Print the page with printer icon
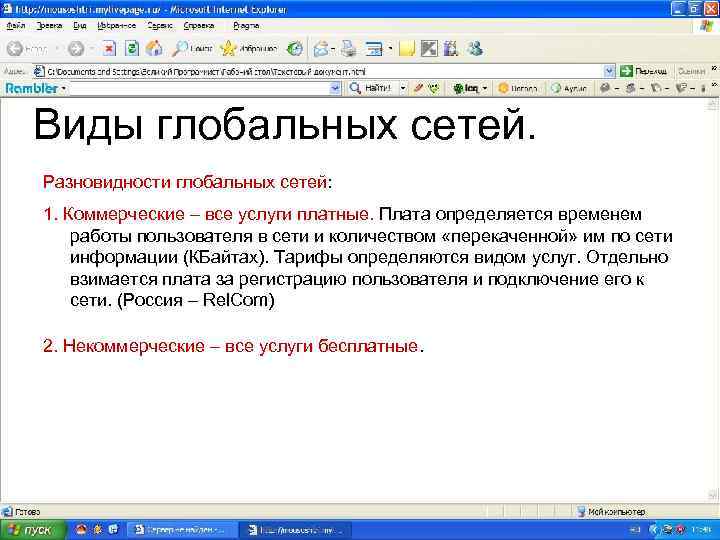The image size is (720, 540). pos(349,48)
